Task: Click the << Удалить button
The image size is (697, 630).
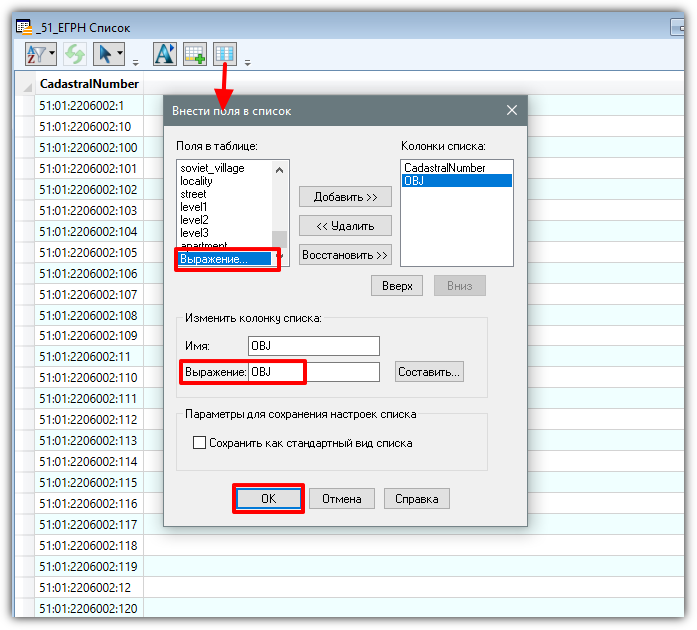Action: click(x=345, y=226)
